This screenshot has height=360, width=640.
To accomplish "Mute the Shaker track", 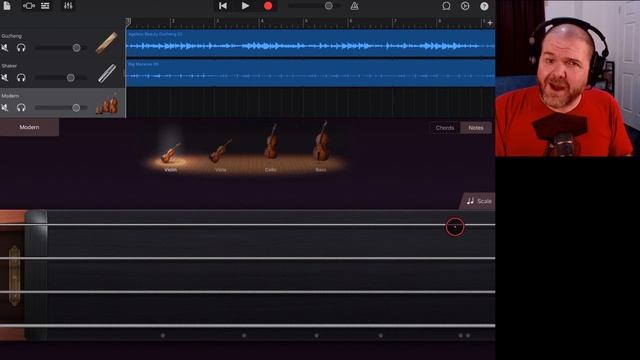I will [5, 78].
